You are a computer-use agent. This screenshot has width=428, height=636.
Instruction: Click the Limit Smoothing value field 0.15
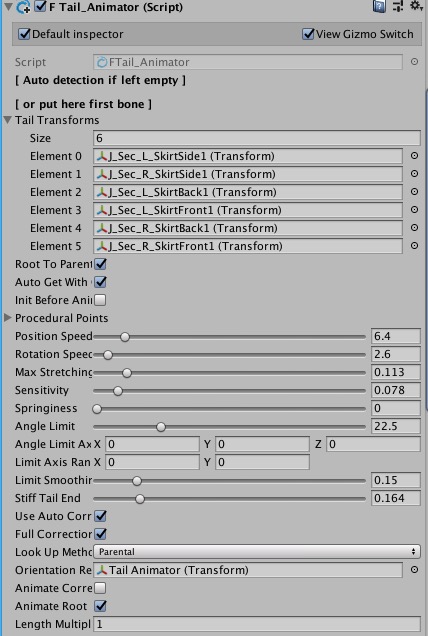(x=396, y=480)
